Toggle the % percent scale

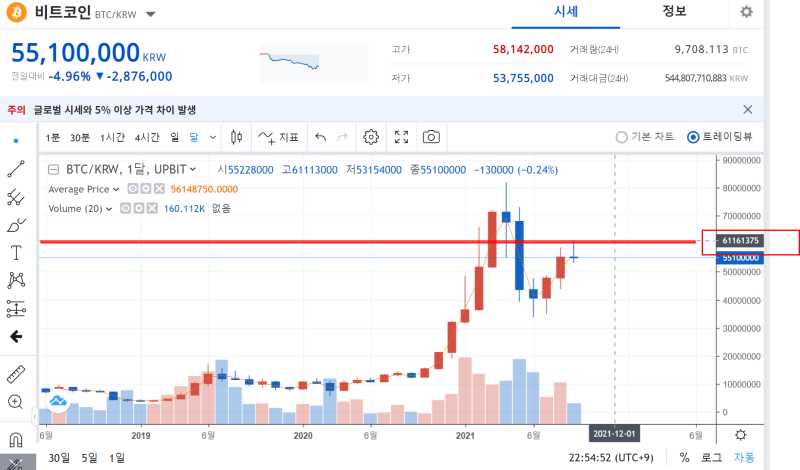pos(684,458)
